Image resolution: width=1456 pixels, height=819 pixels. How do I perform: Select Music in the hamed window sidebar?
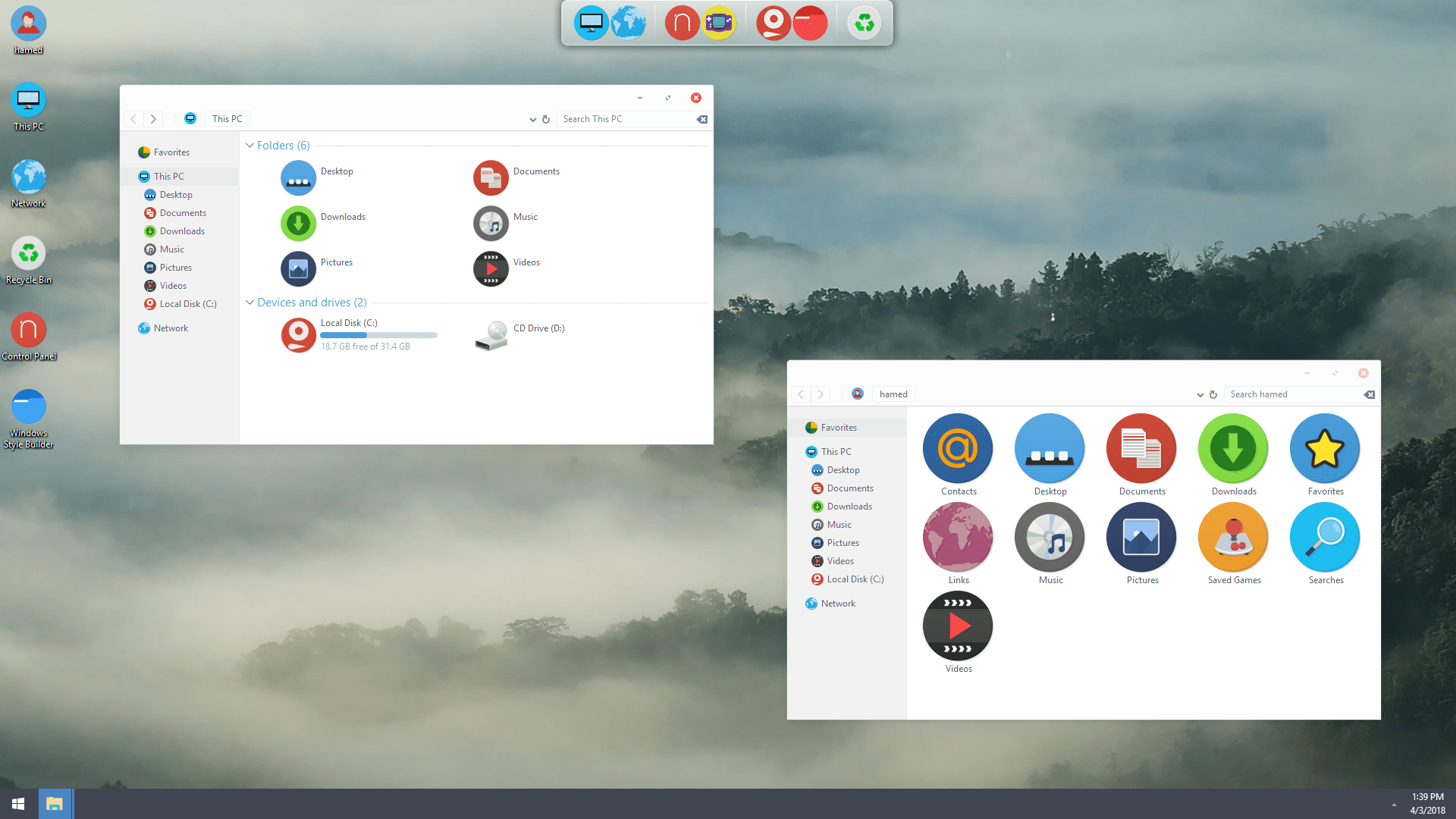pos(839,524)
